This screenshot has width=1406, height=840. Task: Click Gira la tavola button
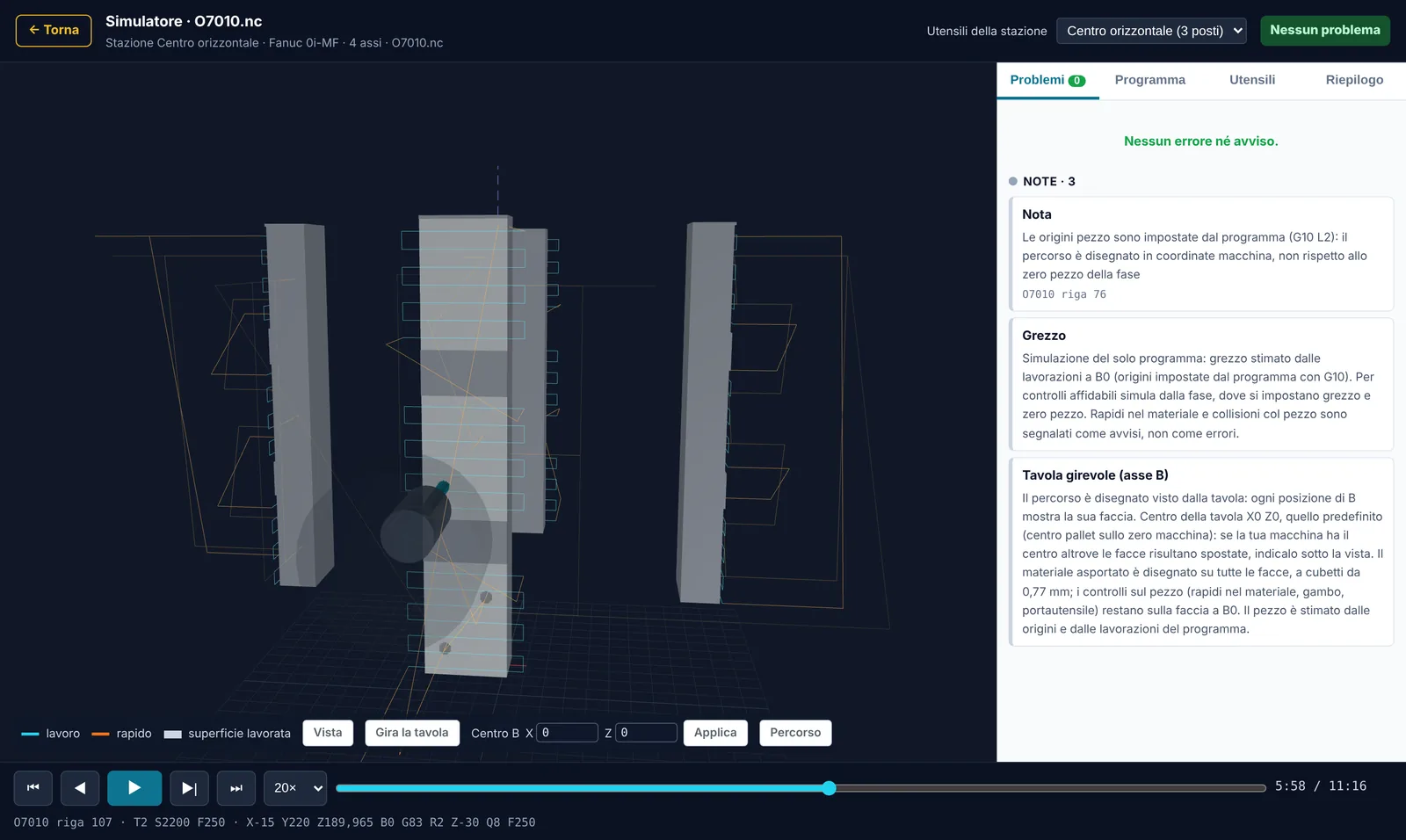click(412, 733)
